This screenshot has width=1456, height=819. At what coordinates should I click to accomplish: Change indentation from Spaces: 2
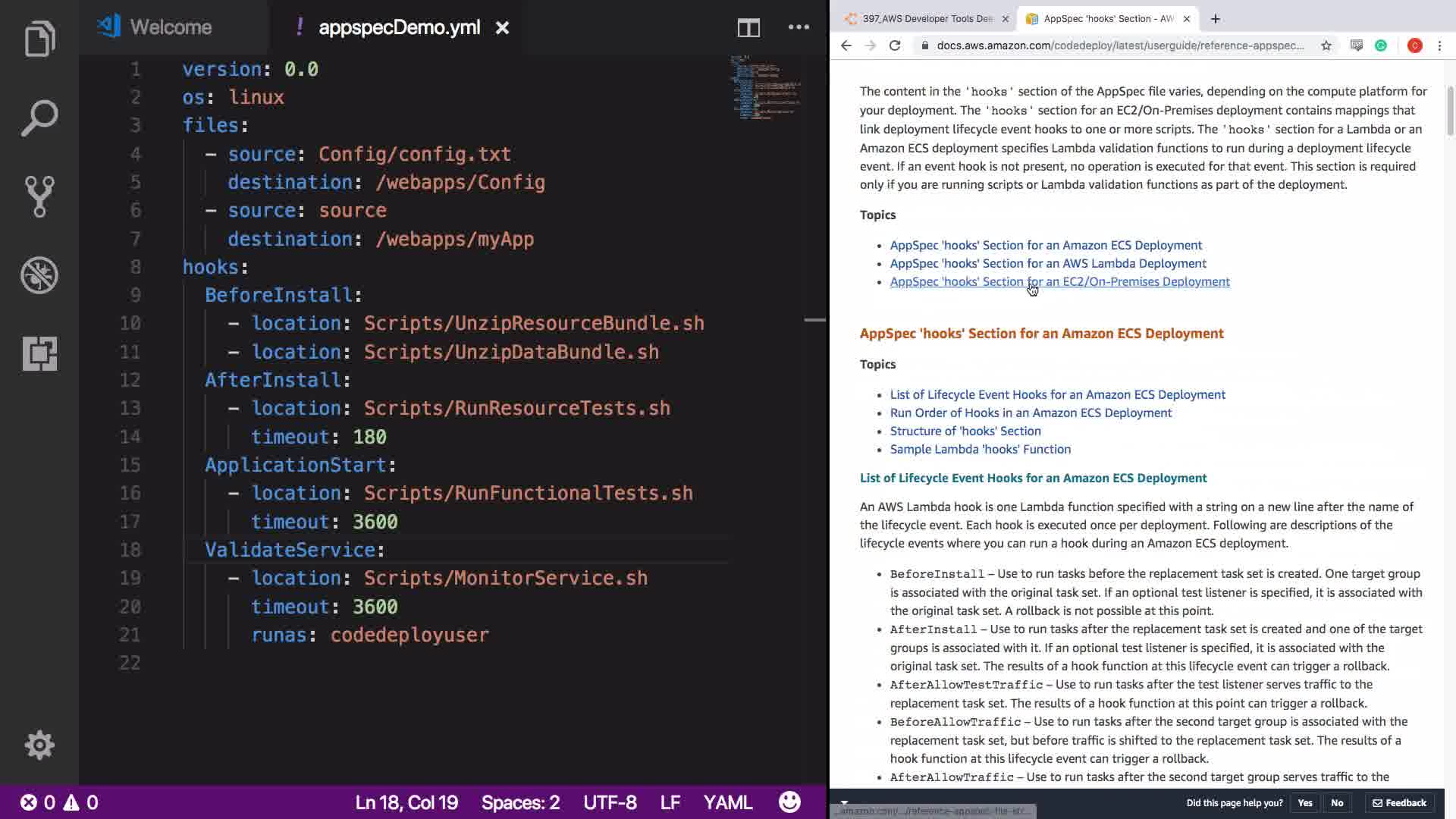(520, 802)
